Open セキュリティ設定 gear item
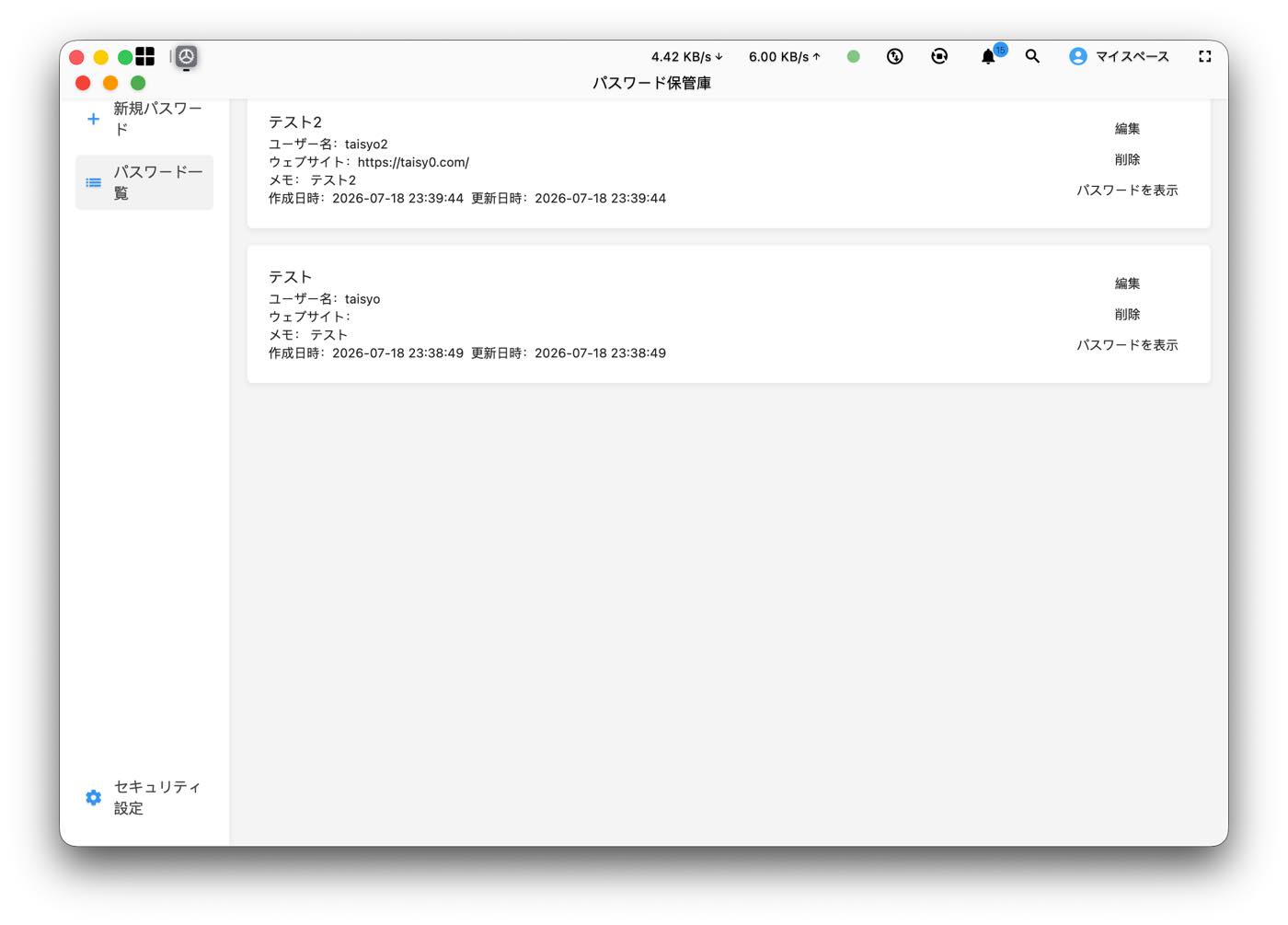The width and height of the screenshot is (1288, 925). (144, 797)
